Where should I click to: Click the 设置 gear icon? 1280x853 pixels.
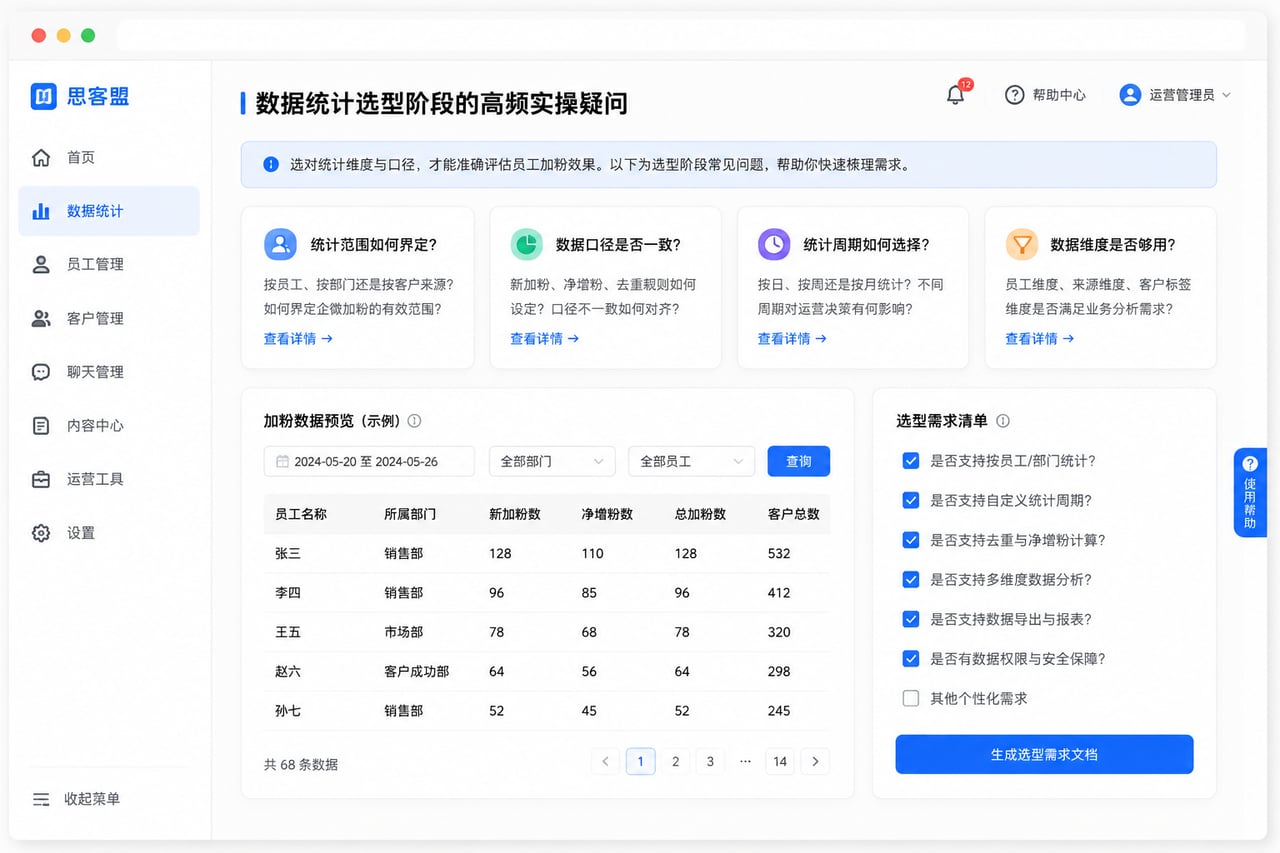pos(41,533)
